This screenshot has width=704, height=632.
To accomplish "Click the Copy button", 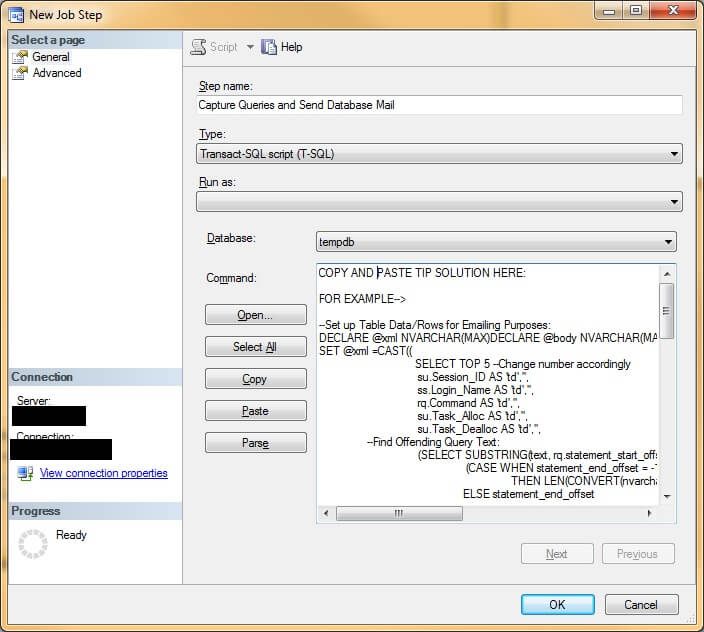I will (x=255, y=379).
